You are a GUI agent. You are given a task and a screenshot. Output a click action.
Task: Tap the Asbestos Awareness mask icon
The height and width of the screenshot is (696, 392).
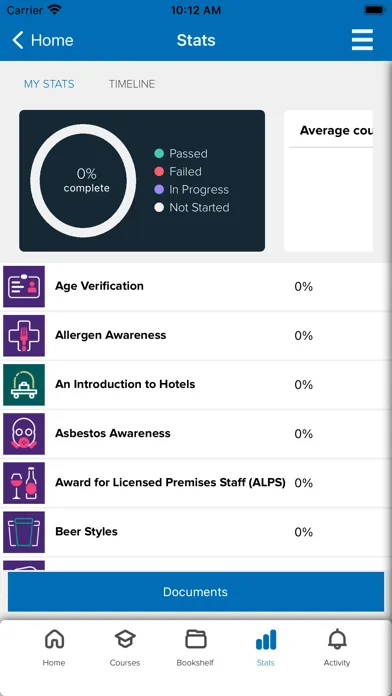point(24,434)
